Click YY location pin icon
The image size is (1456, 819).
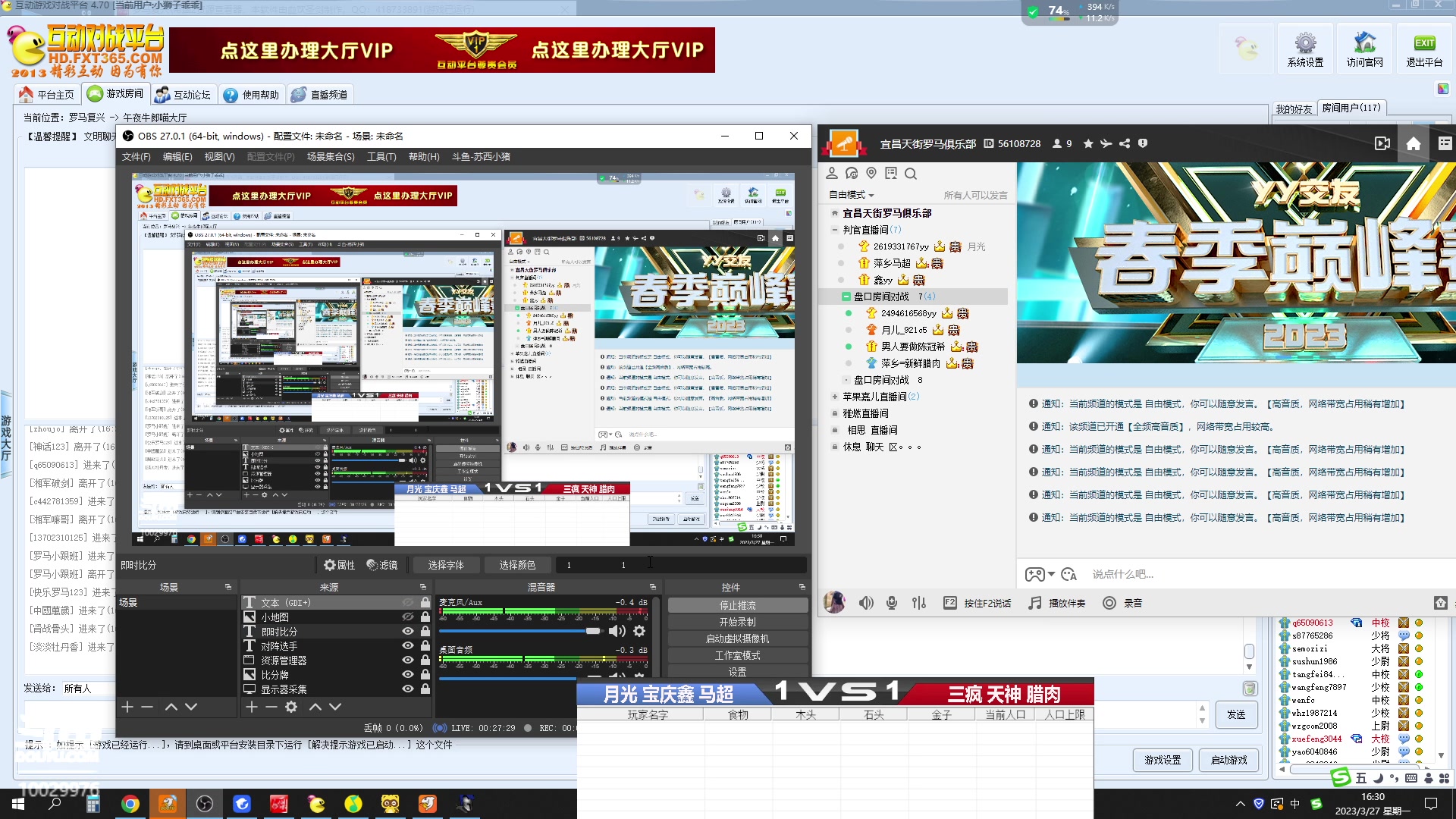pos(871,174)
